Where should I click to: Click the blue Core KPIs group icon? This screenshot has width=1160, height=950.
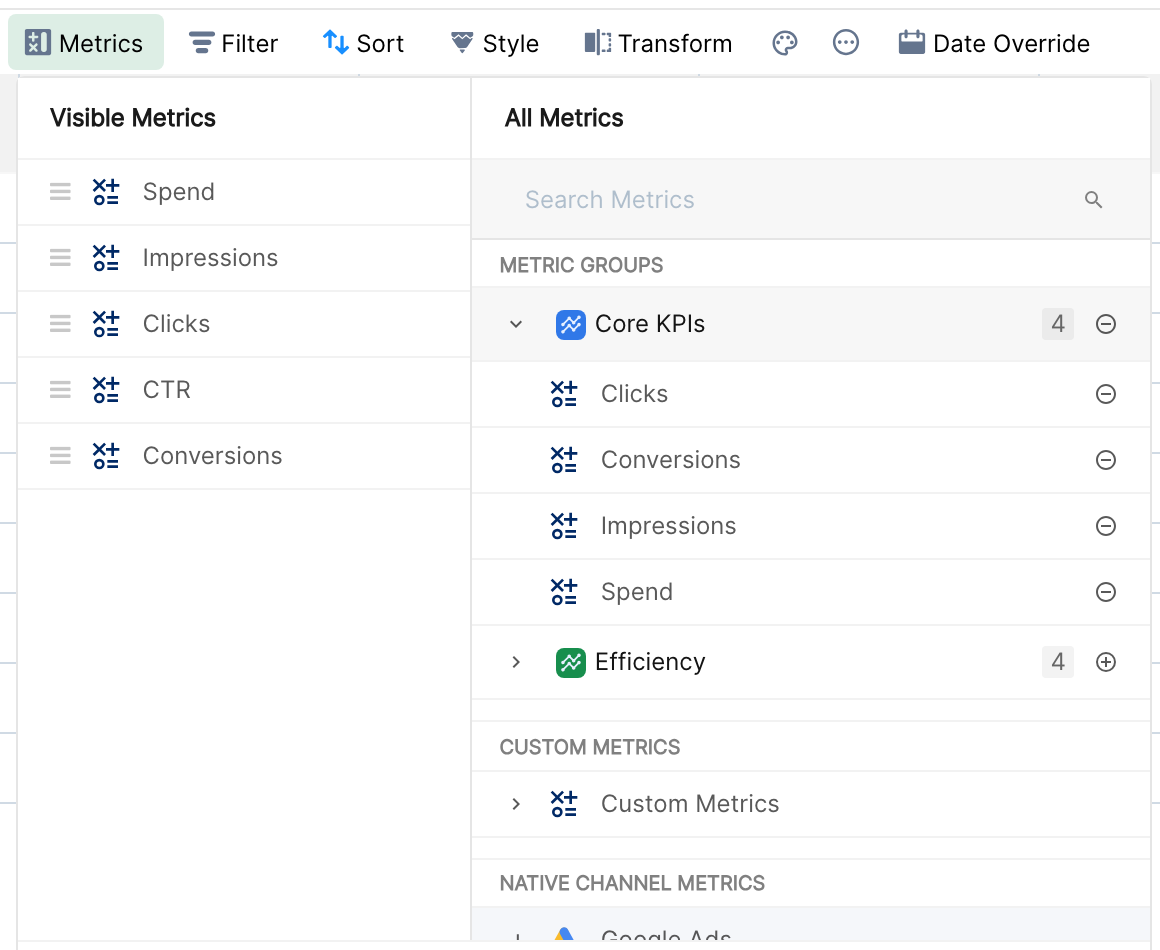(570, 324)
